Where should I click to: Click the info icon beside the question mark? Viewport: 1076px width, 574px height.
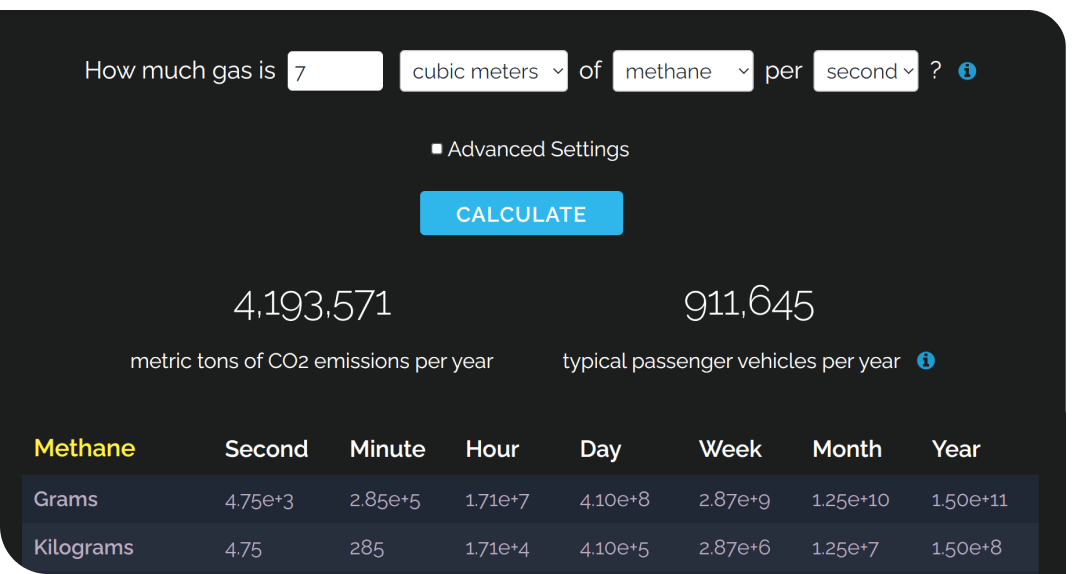[967, 71]
